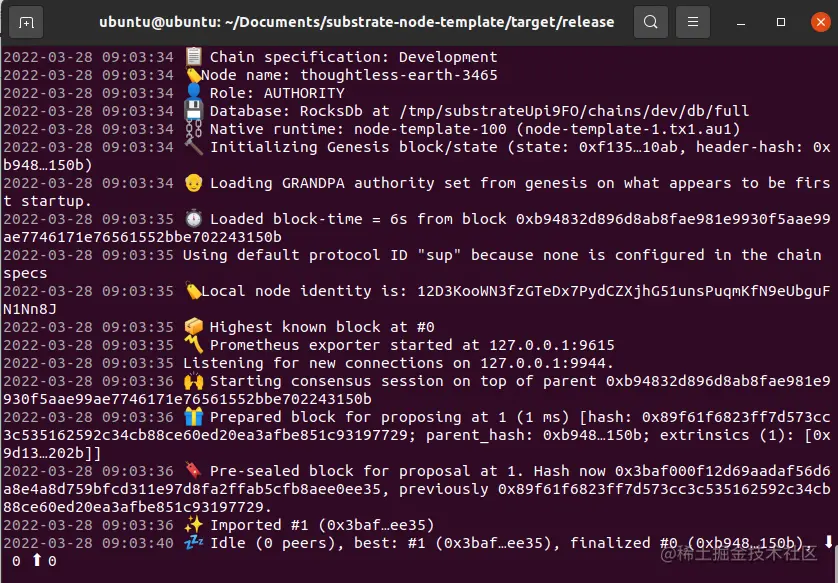
Task: Click the clipboard icon beside Chain specification
Action: point(193,57)
